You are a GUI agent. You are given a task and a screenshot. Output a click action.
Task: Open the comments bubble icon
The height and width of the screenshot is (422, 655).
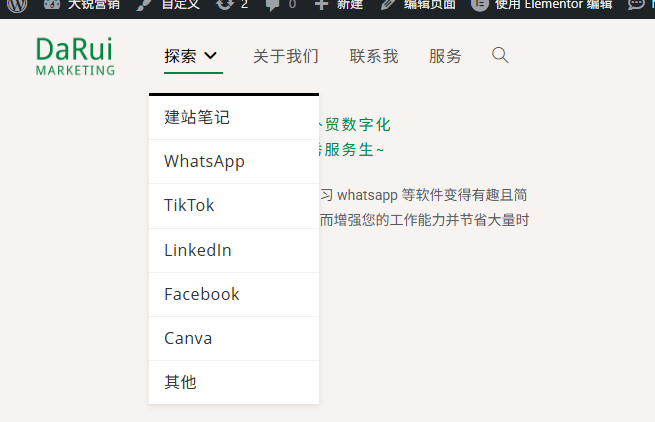coord(273,4)
